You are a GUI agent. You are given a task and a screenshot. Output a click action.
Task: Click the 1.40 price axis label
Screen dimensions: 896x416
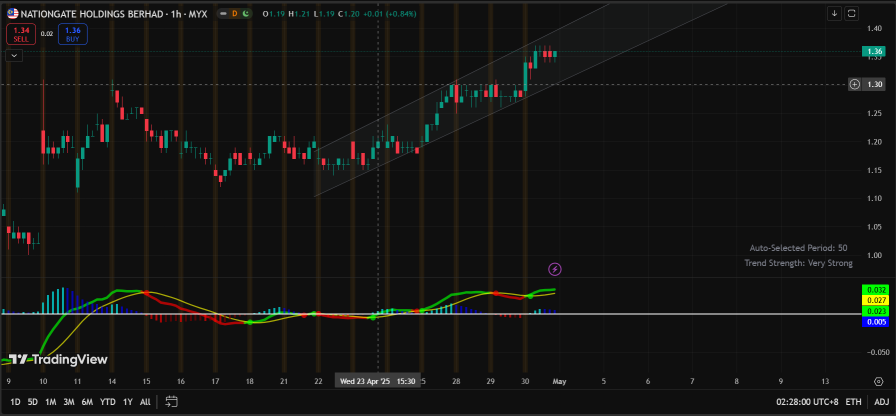tap(875, 28)
